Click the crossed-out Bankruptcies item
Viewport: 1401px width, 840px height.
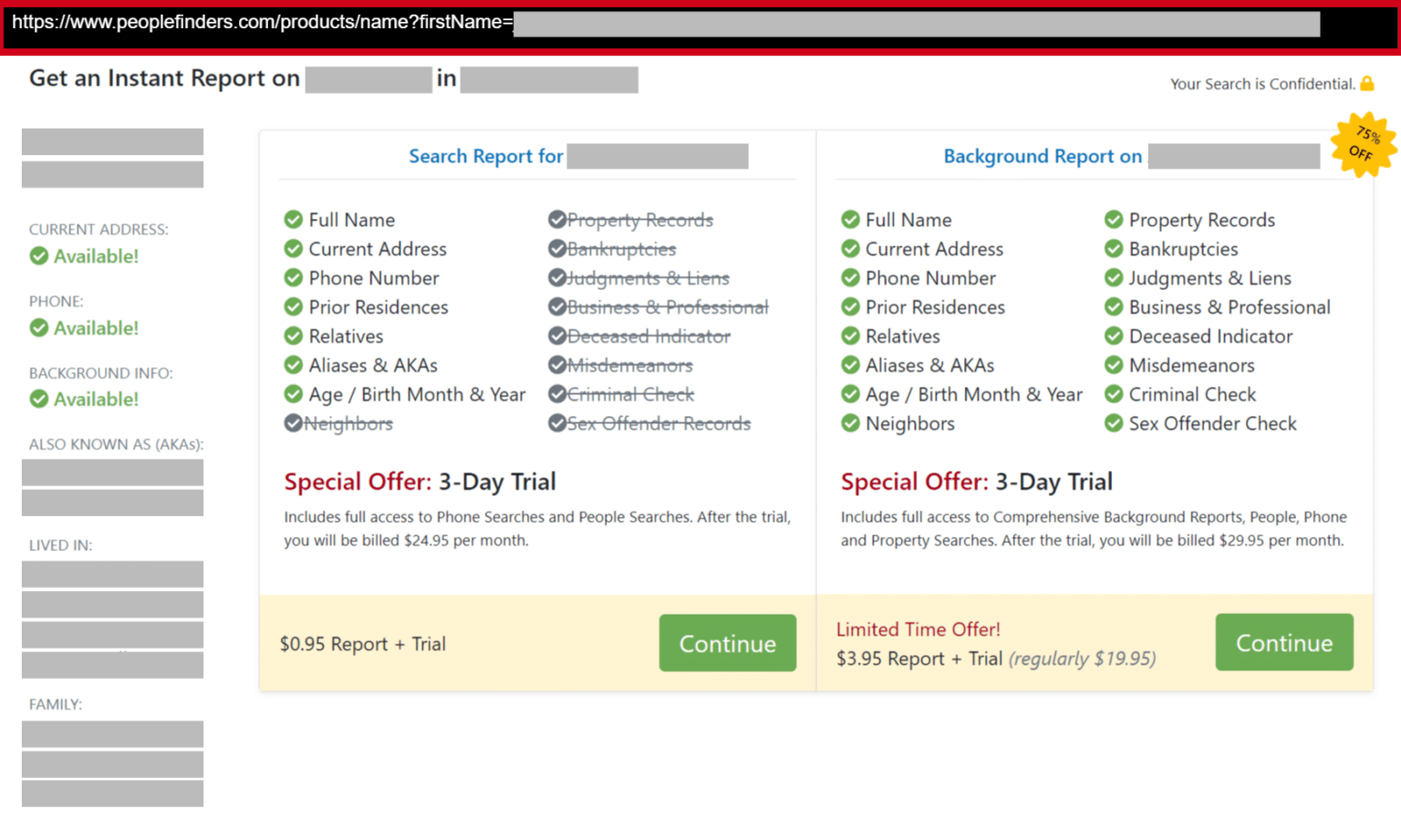pos(621,249)
